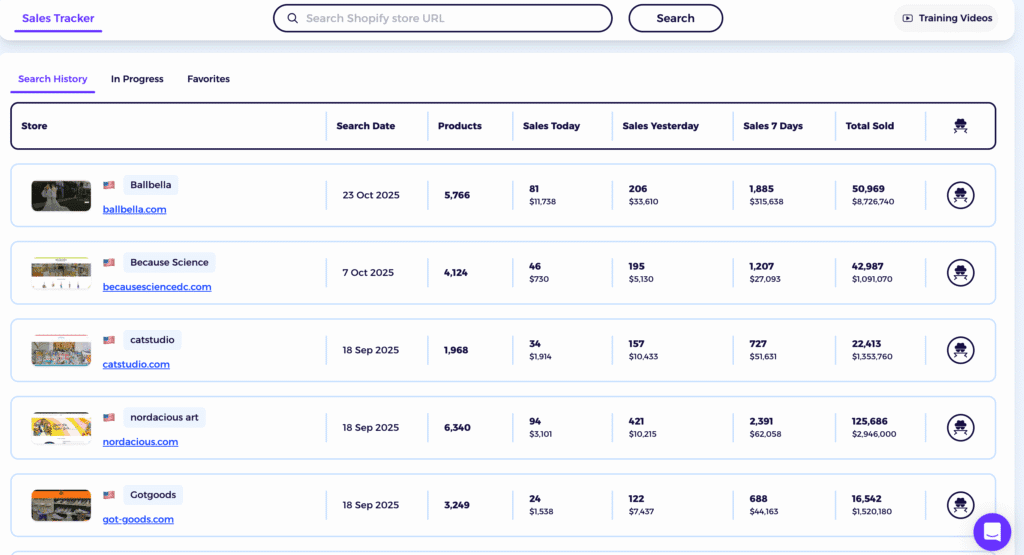
Task: Click the Products column header
Action: [x=460, y=126]
